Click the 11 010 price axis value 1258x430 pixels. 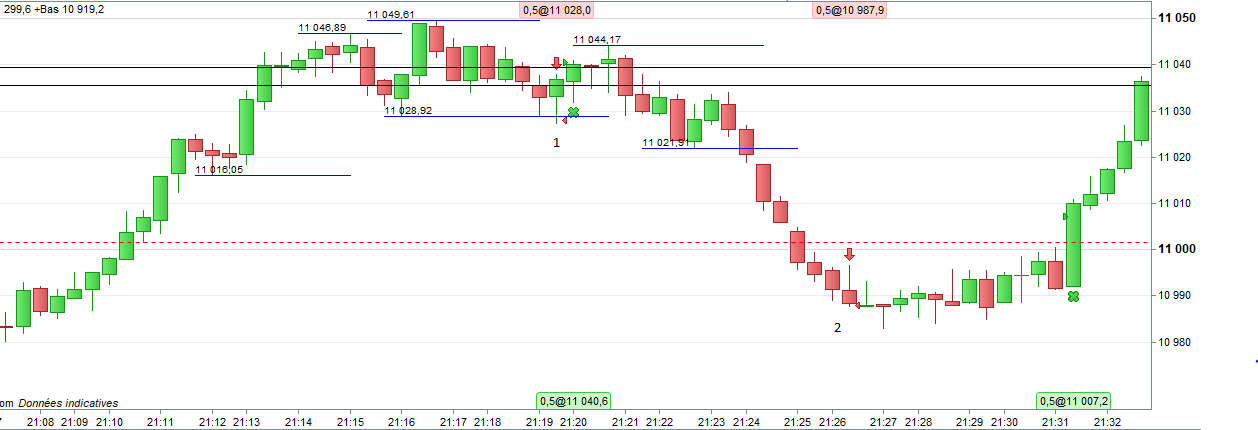[x=1176, y=203]
